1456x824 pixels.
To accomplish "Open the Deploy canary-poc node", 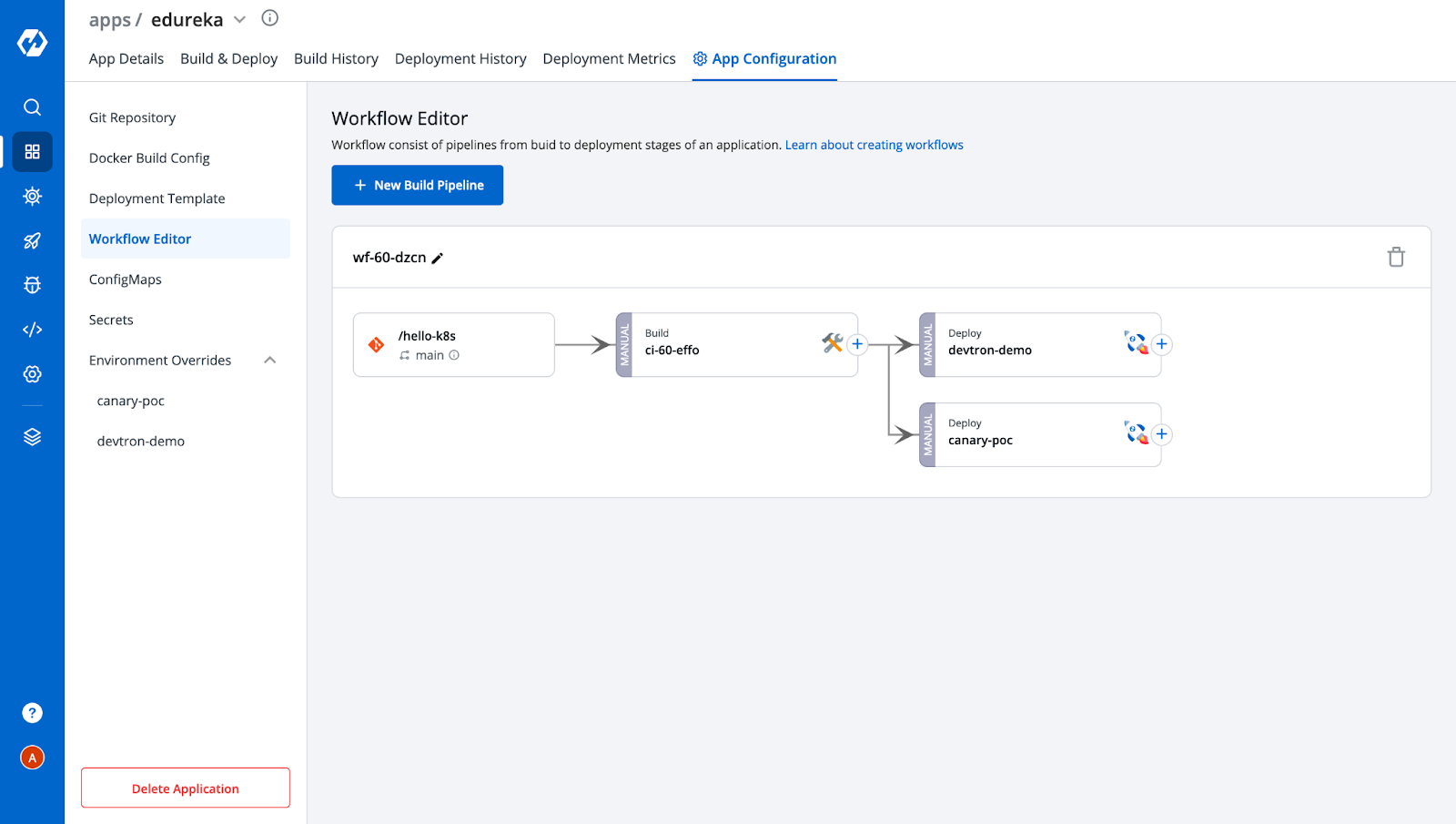I will (x=1040, y=435).
